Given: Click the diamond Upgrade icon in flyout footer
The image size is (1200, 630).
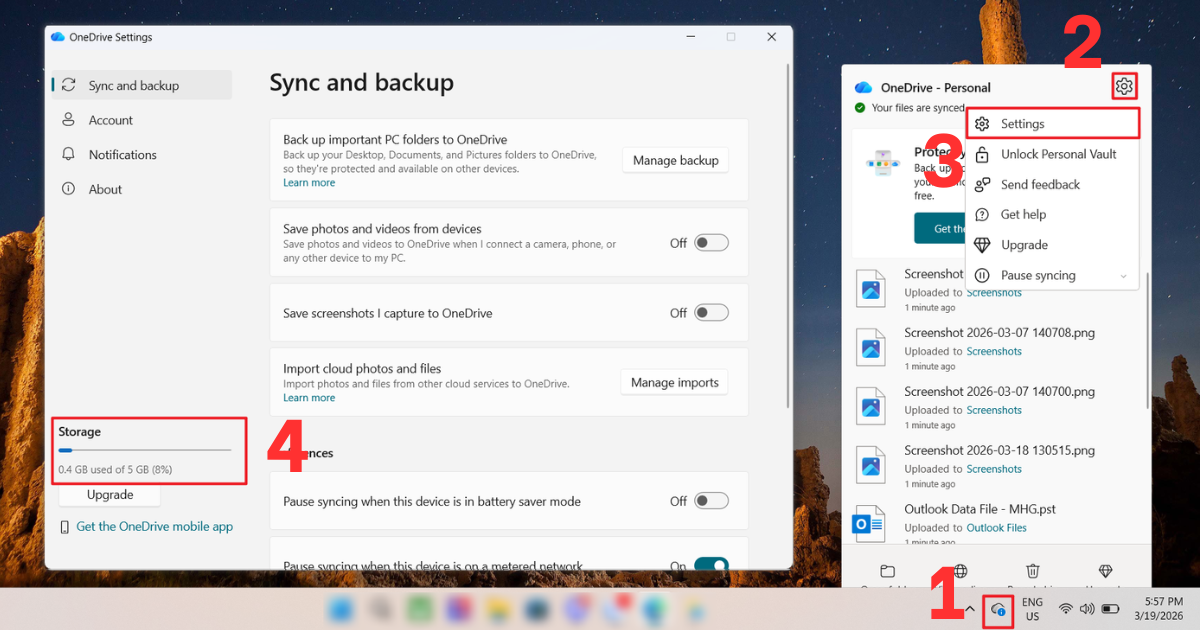Looking at the screenshot, I should pyautogui.click(x=1105, y=572).
